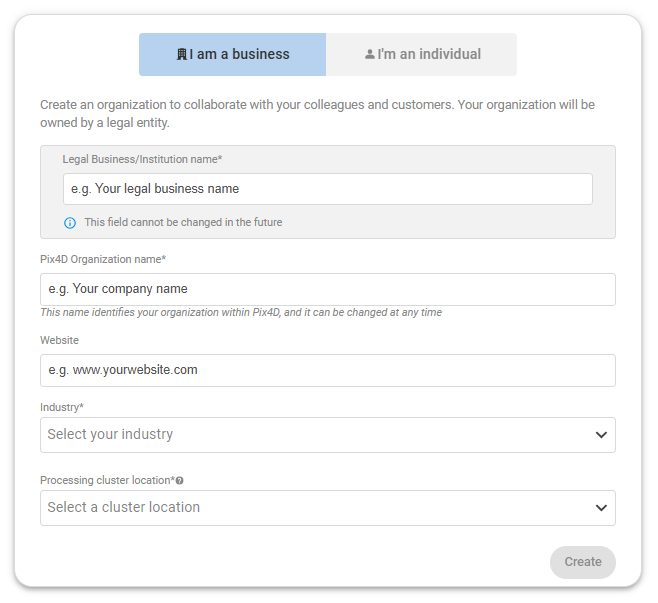This screenshot has width=658, height=603.
Task: Click the person icon in the individual tab
Action: (370, 55)
